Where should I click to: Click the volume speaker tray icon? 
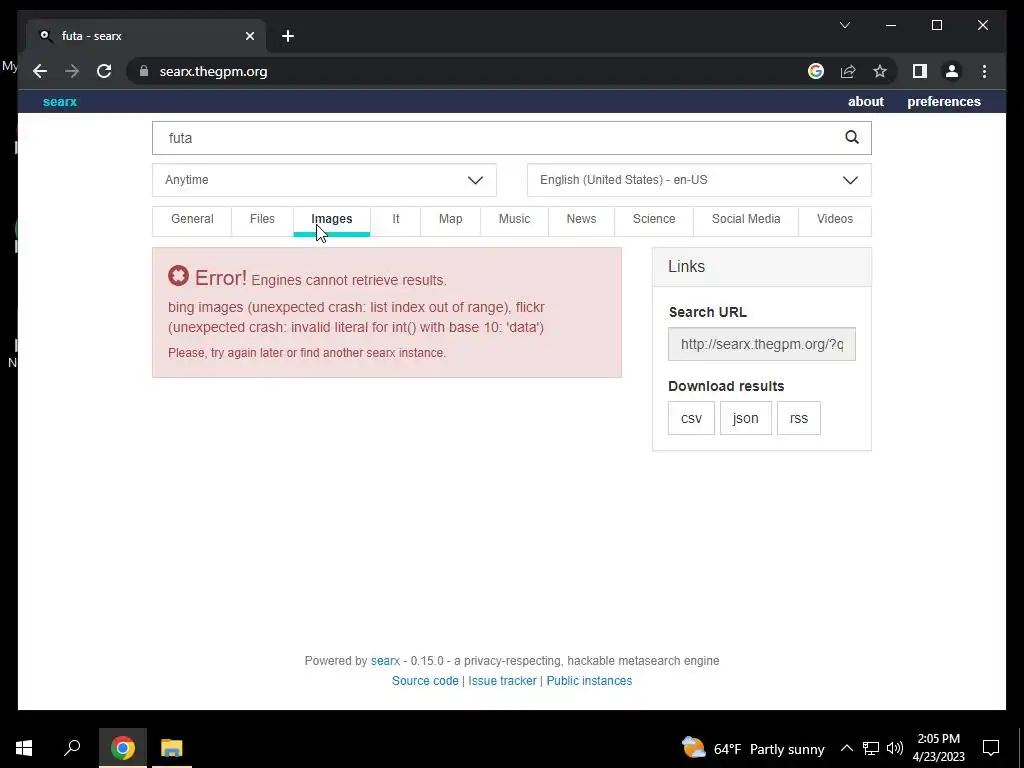[895, 748]
